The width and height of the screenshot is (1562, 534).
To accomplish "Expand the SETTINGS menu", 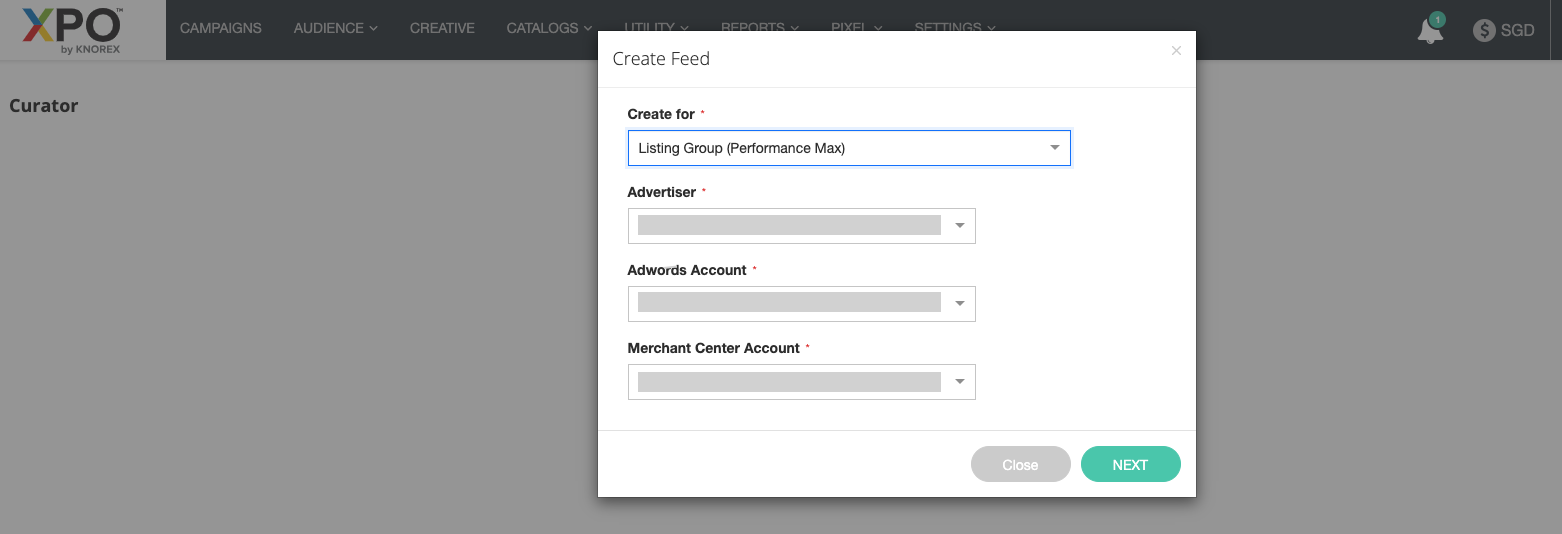I will click(x=954, y=26).
